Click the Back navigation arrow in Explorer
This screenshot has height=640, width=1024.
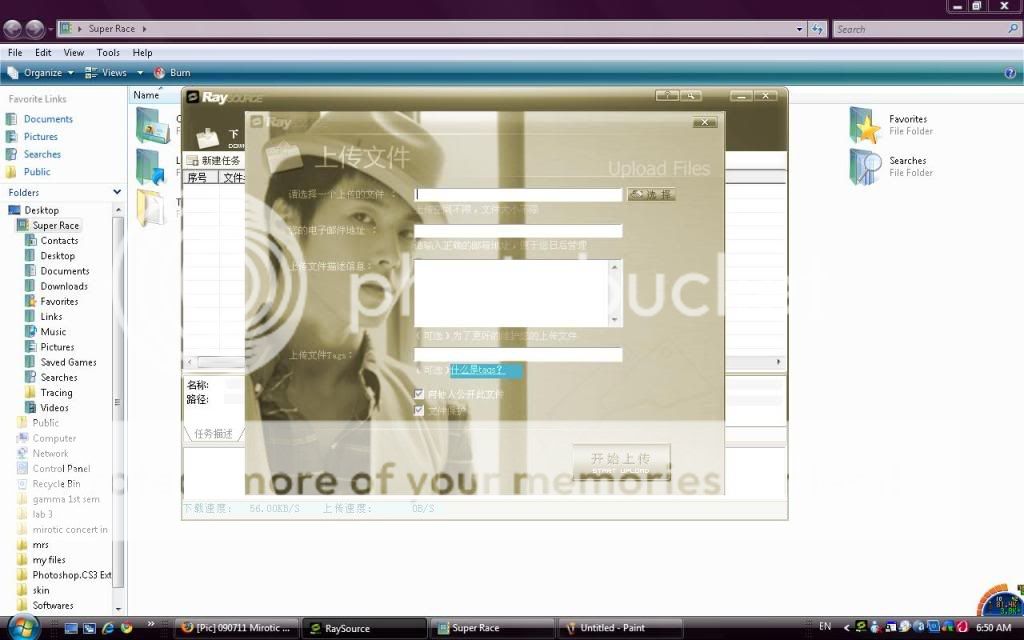(x=13, y=29)
